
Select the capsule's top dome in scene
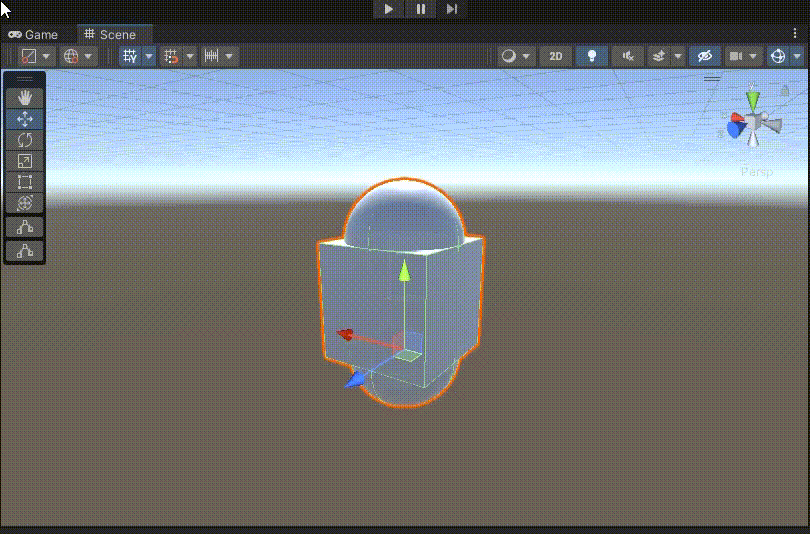coord(404,214)
